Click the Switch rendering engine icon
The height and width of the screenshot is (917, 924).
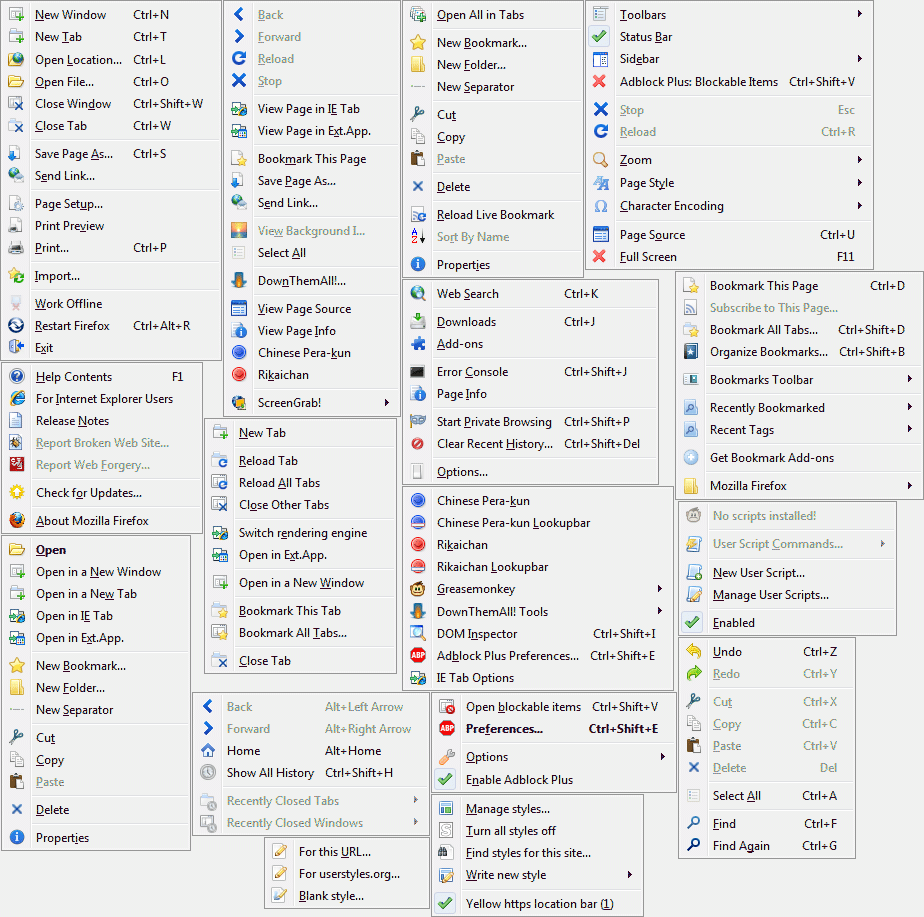click(220, 533)
